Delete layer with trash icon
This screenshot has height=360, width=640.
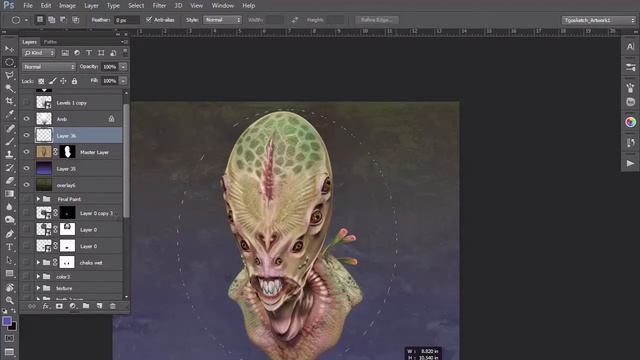coord(113,306)
